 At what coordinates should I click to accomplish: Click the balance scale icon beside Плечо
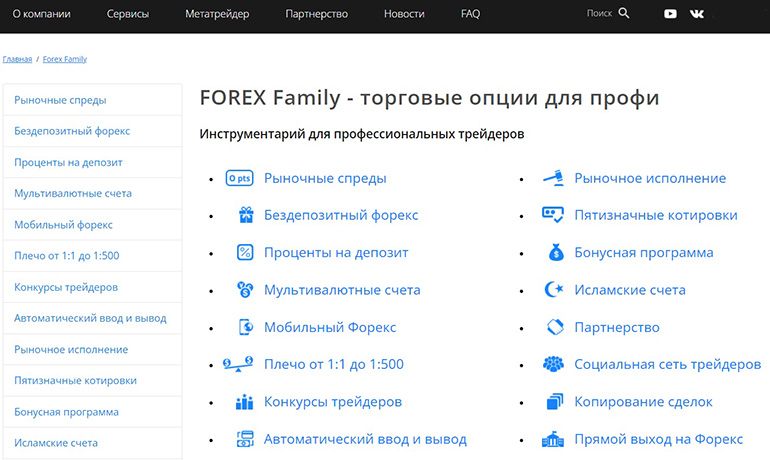[x=238, y=364]
